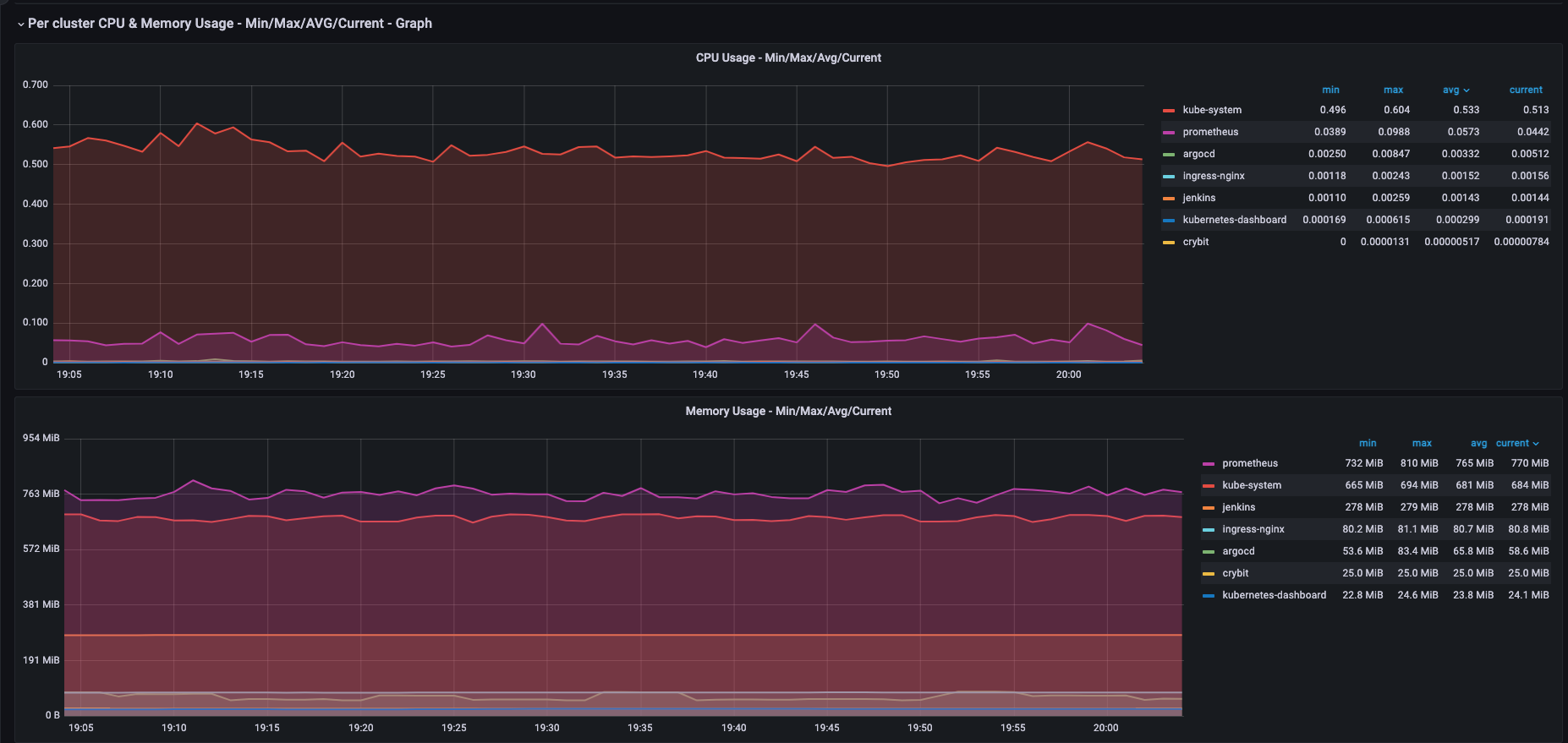Open the CPU Usage panel title menu

click(x=787, y=57)
